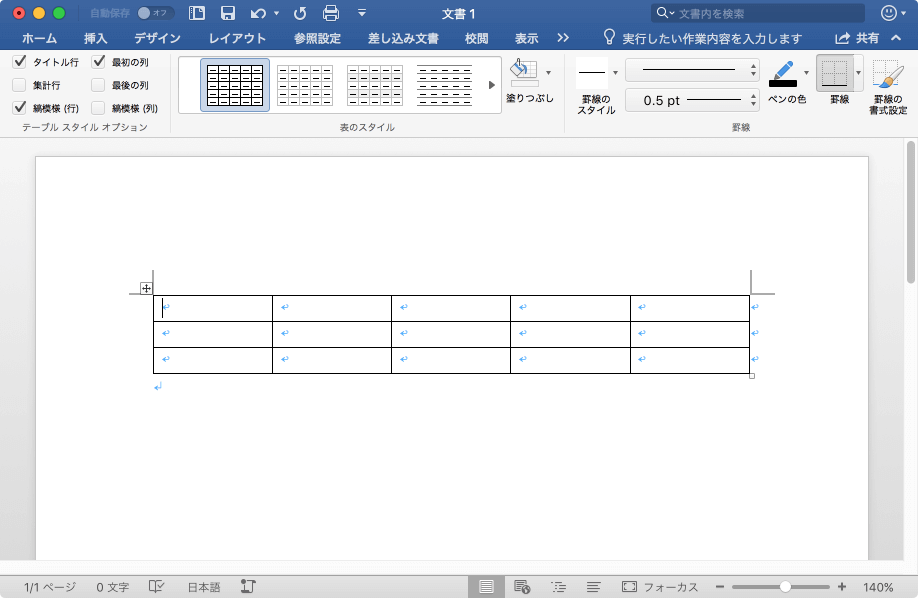
Task: Switch to web layout view
Action: point(522,586)
